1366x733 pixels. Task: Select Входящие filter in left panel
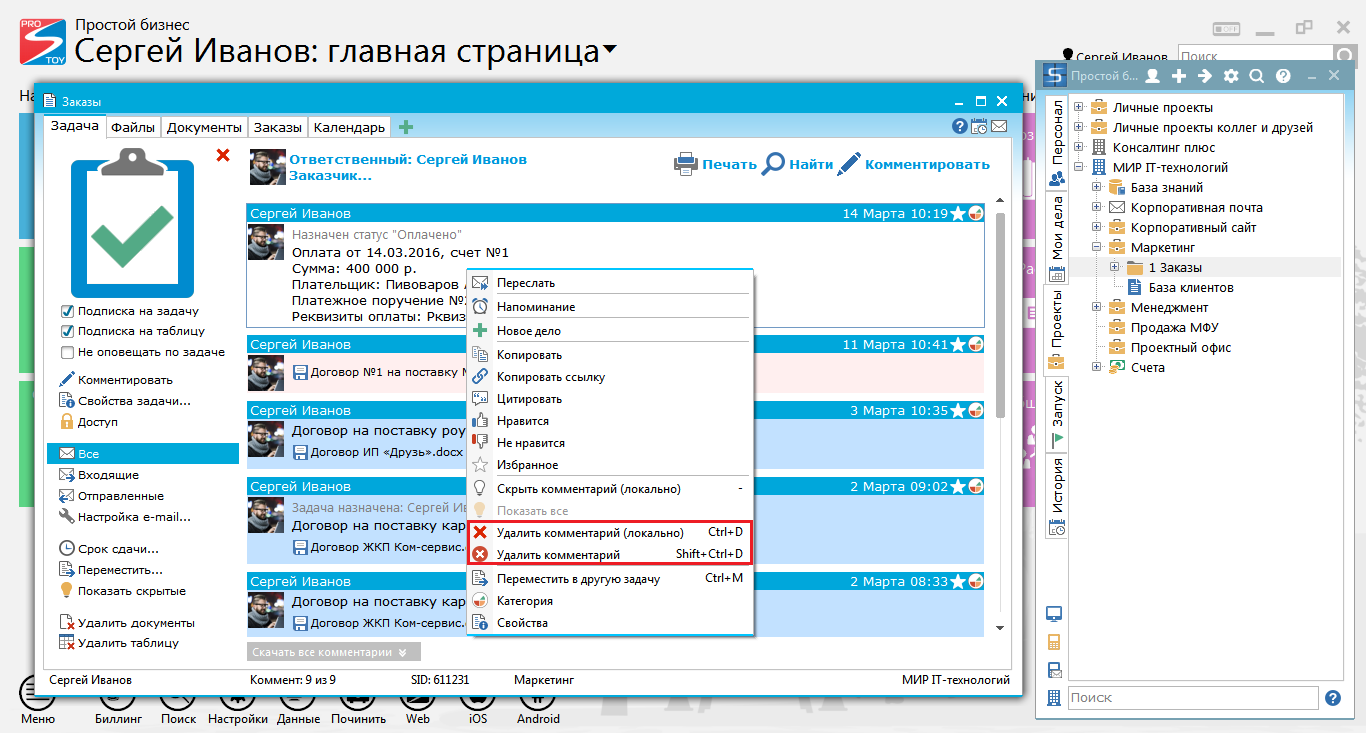(x=108, y=475)
